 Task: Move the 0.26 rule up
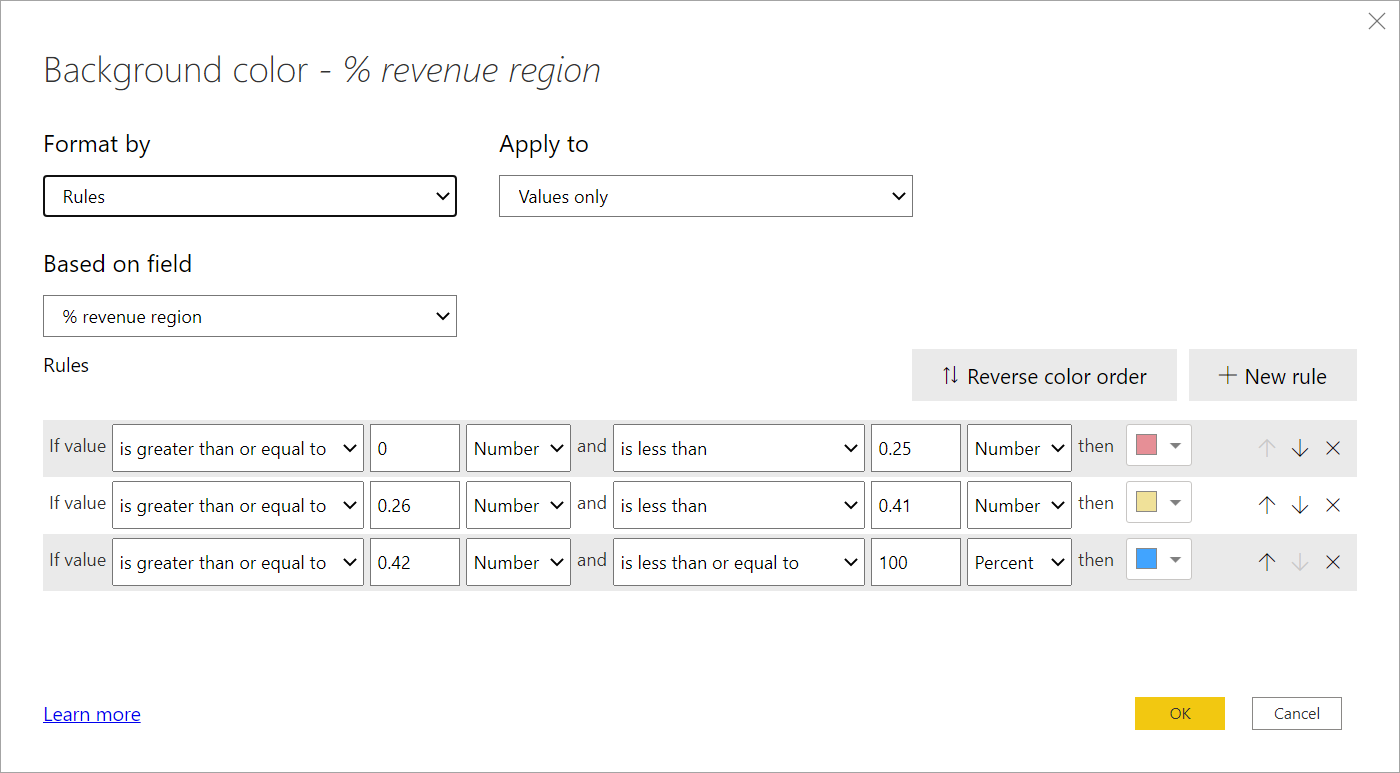pyautogui.click(x=1267, y=505)
